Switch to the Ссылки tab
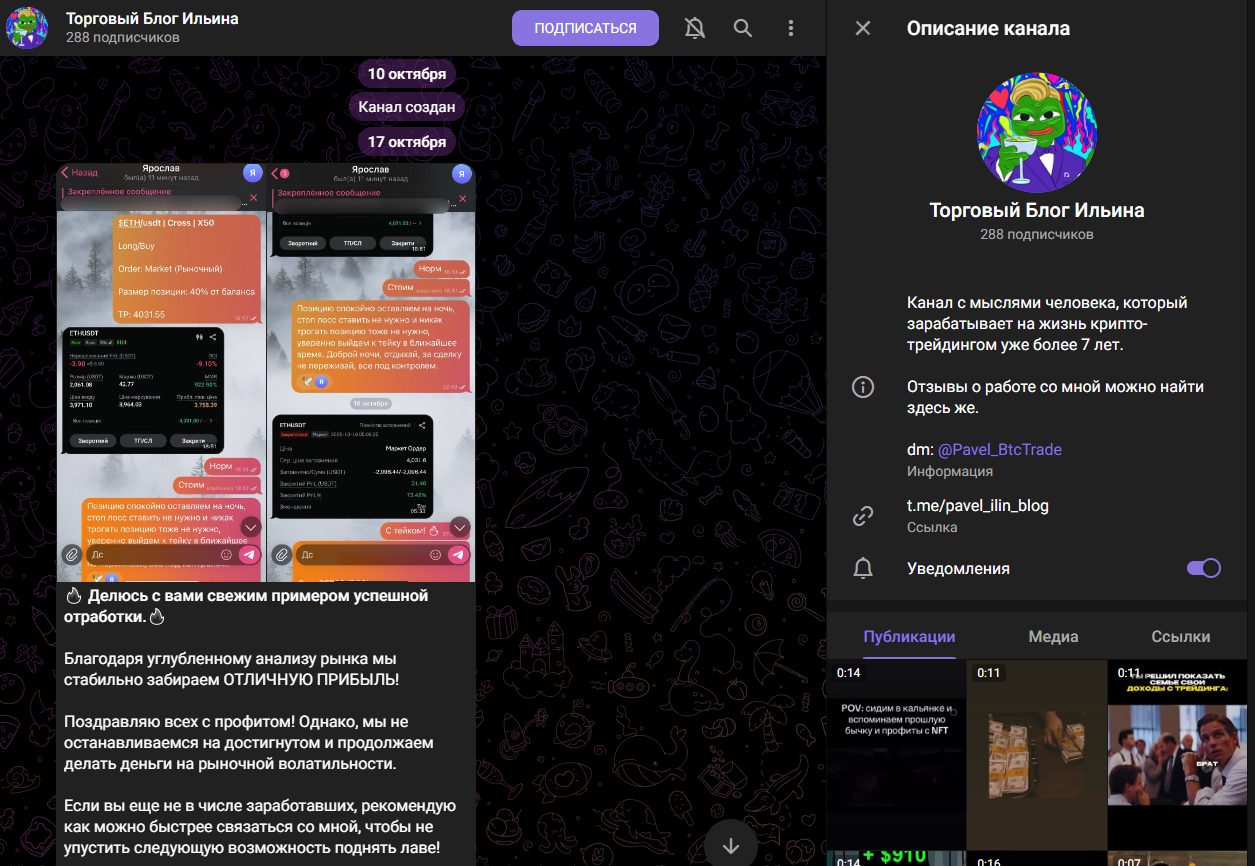The image size is (1255, 866). pyautogui.click(x=1180, y=637)
